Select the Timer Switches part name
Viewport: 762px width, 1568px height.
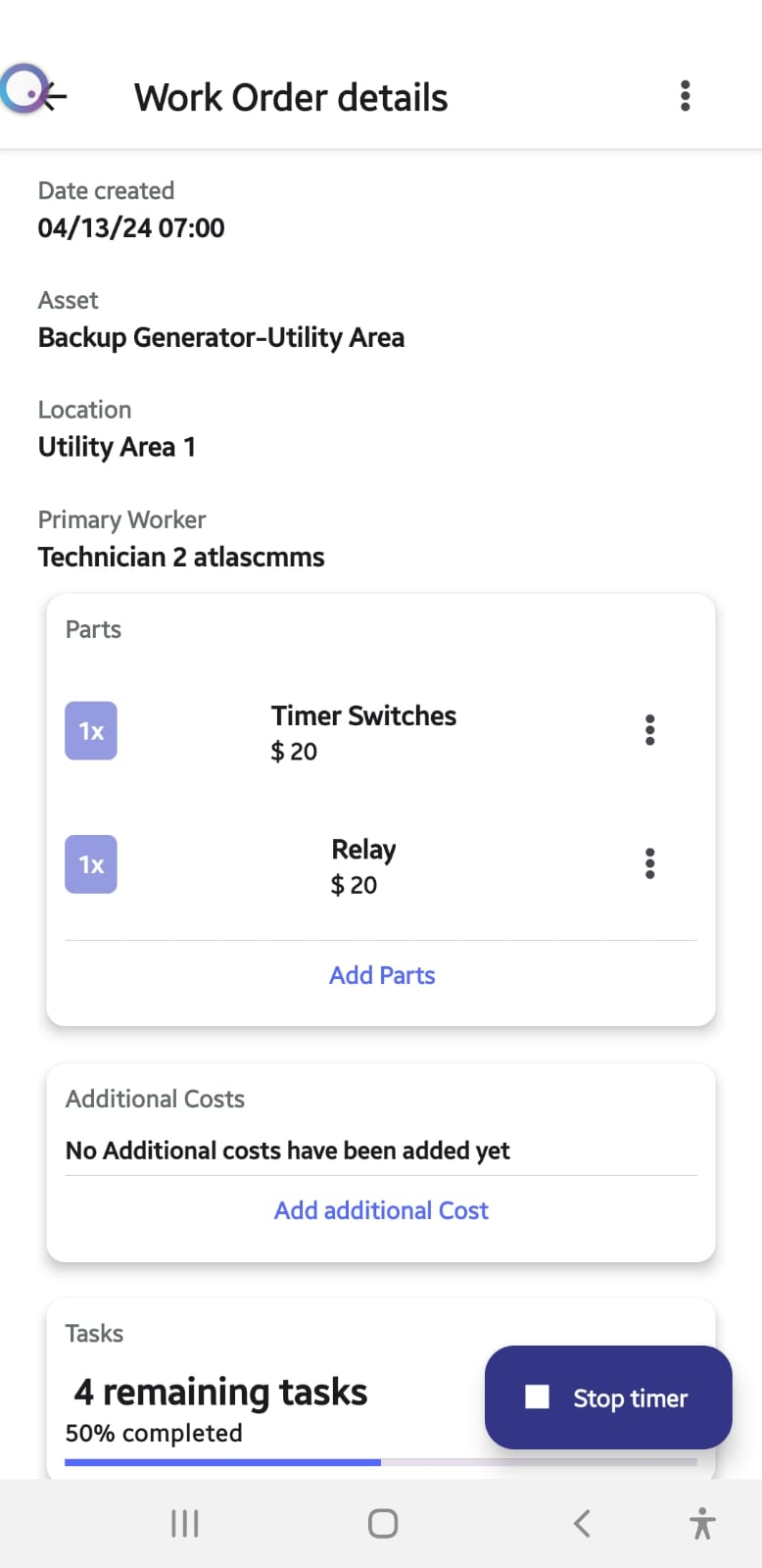(363, 715)
